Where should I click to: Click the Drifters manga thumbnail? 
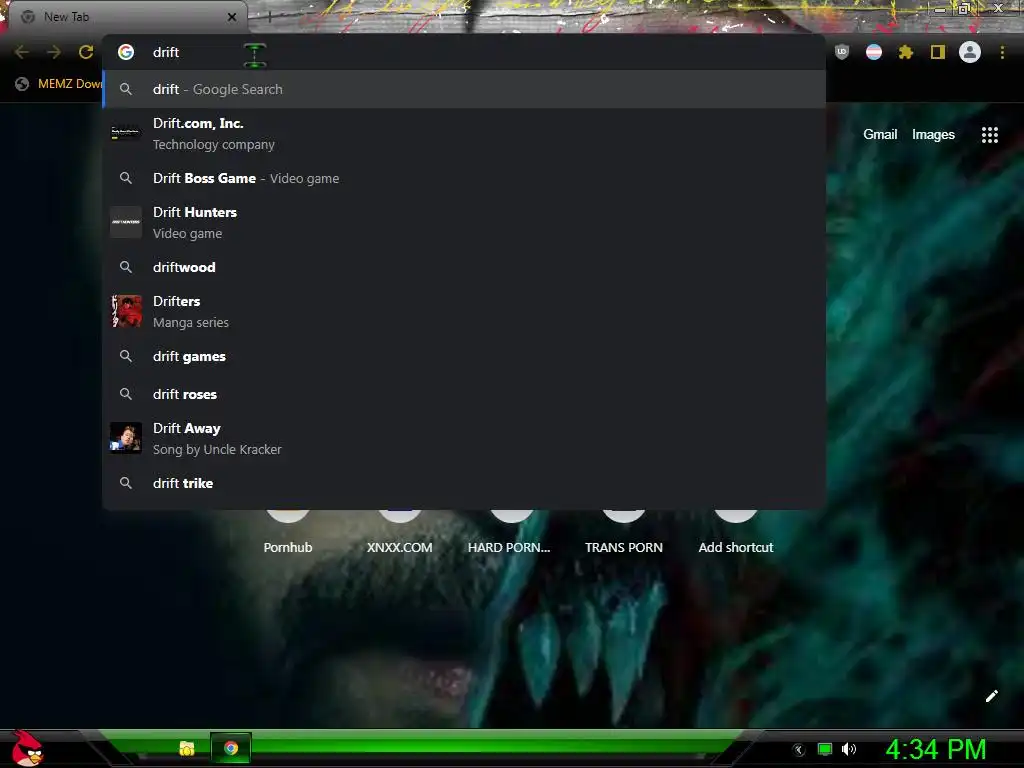pyautogui.click(x=126, y=311)
